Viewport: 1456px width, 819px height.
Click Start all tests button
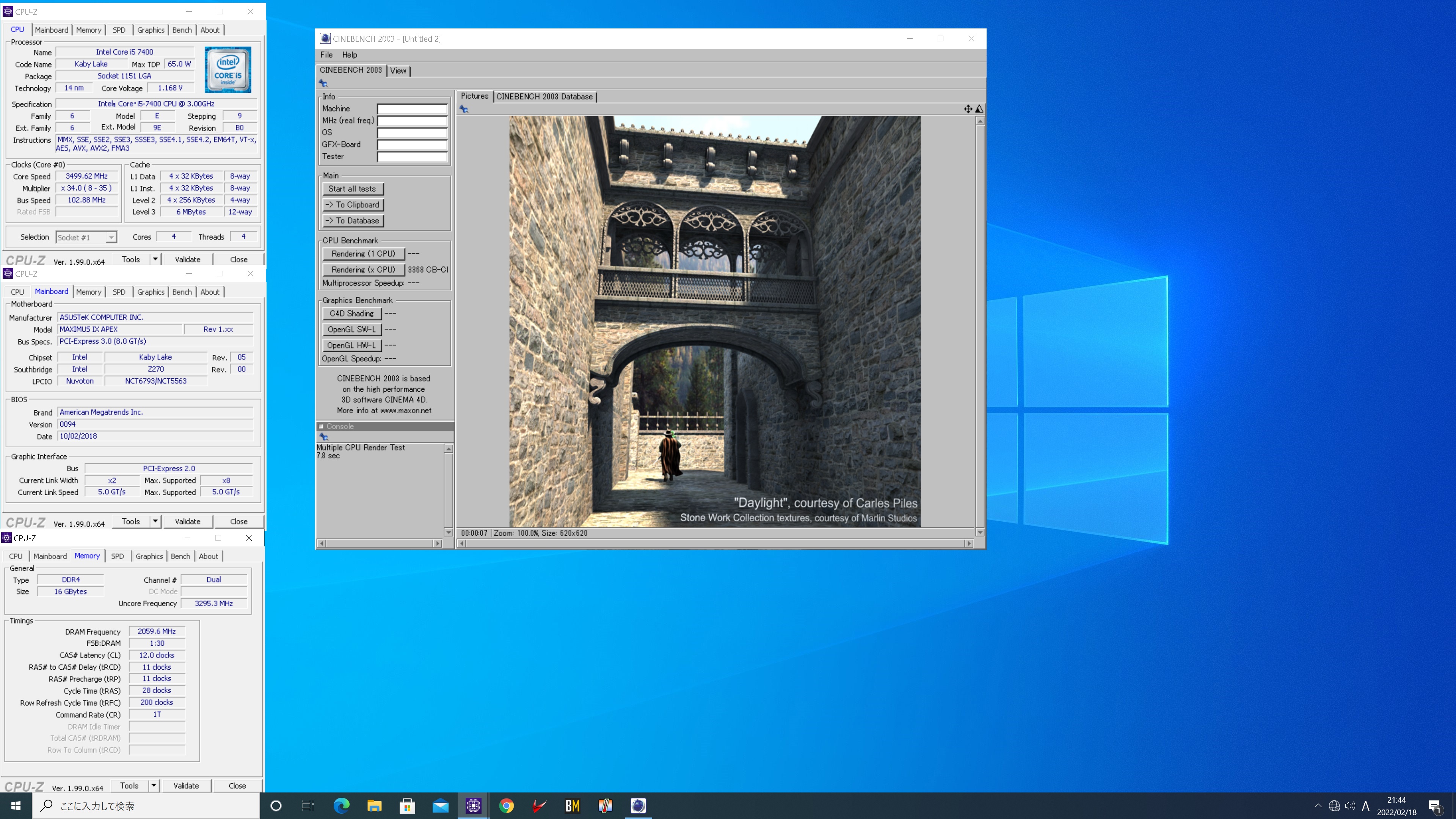point(352,189)
